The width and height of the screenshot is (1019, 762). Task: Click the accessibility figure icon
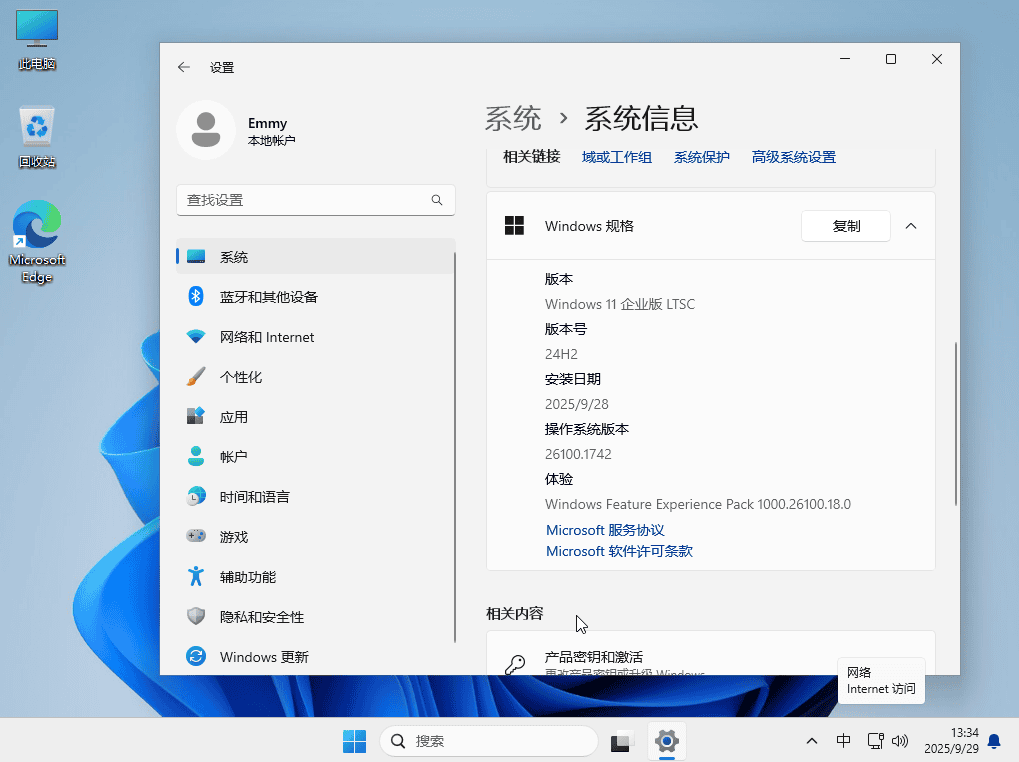(x=197, y=577)
